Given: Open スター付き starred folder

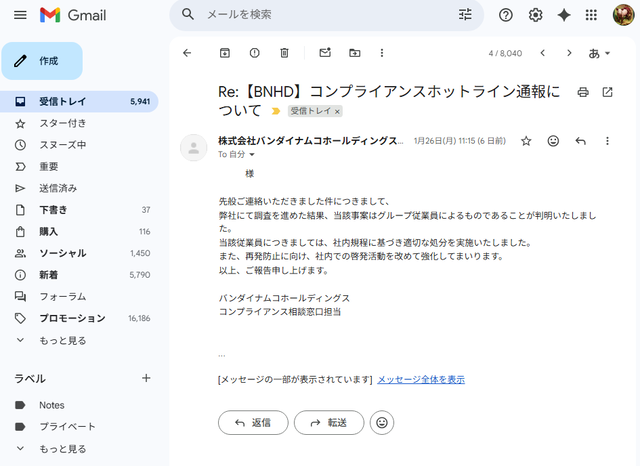Looking at the screenshot, I should (79, 123).
